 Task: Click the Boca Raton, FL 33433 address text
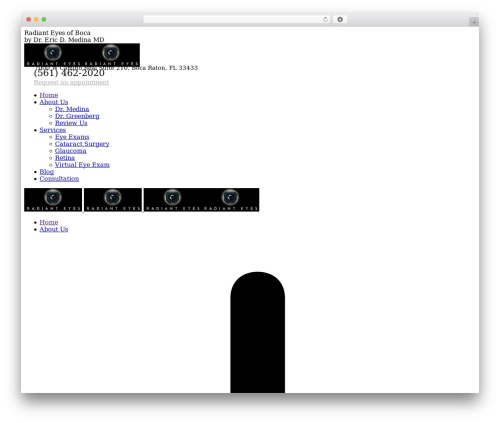pos(165,68)
